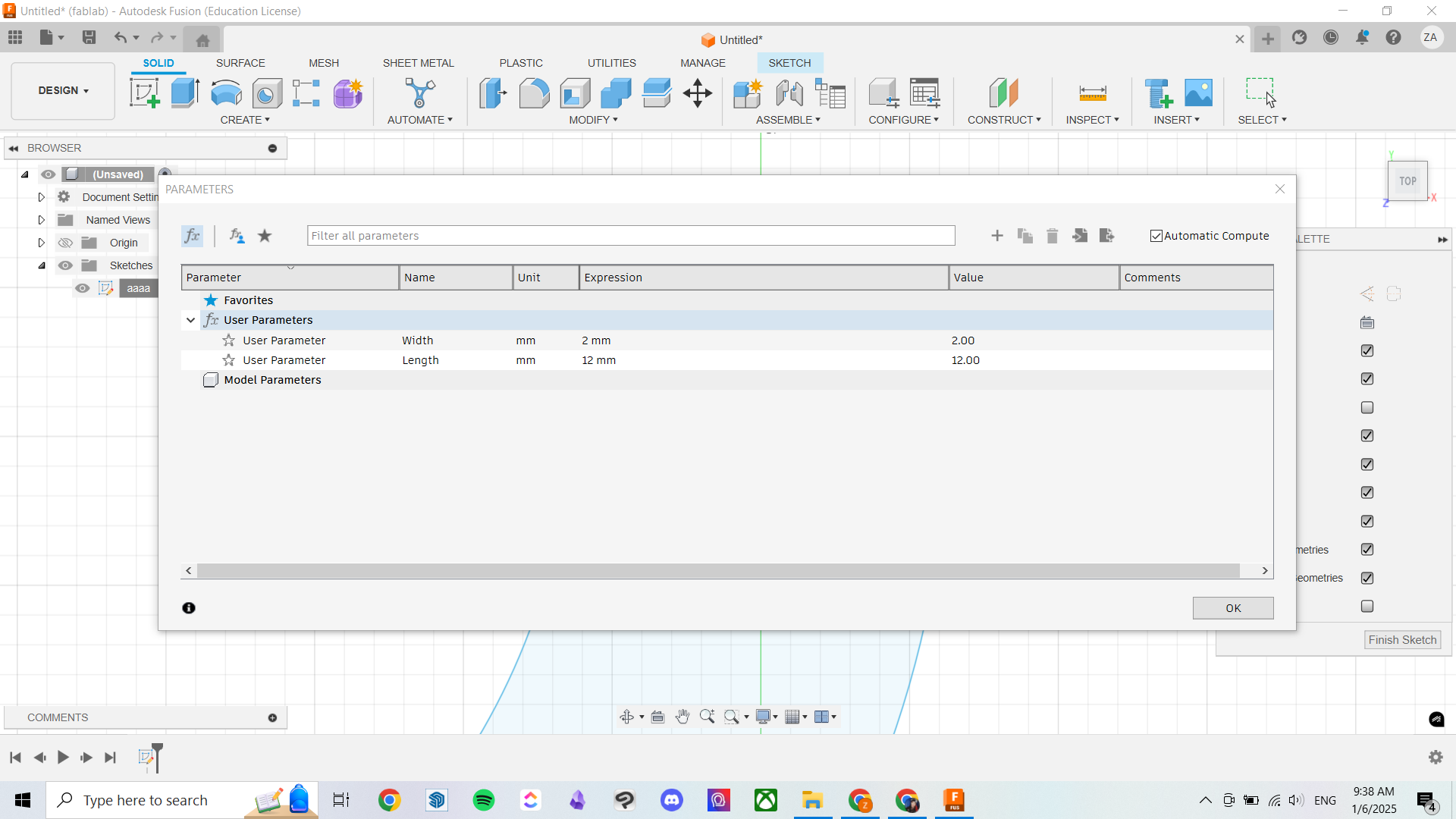Select the Hole tool icon
Image resolution: width=1456 pixels, height=819 pixels.
(x=267, y=93)
